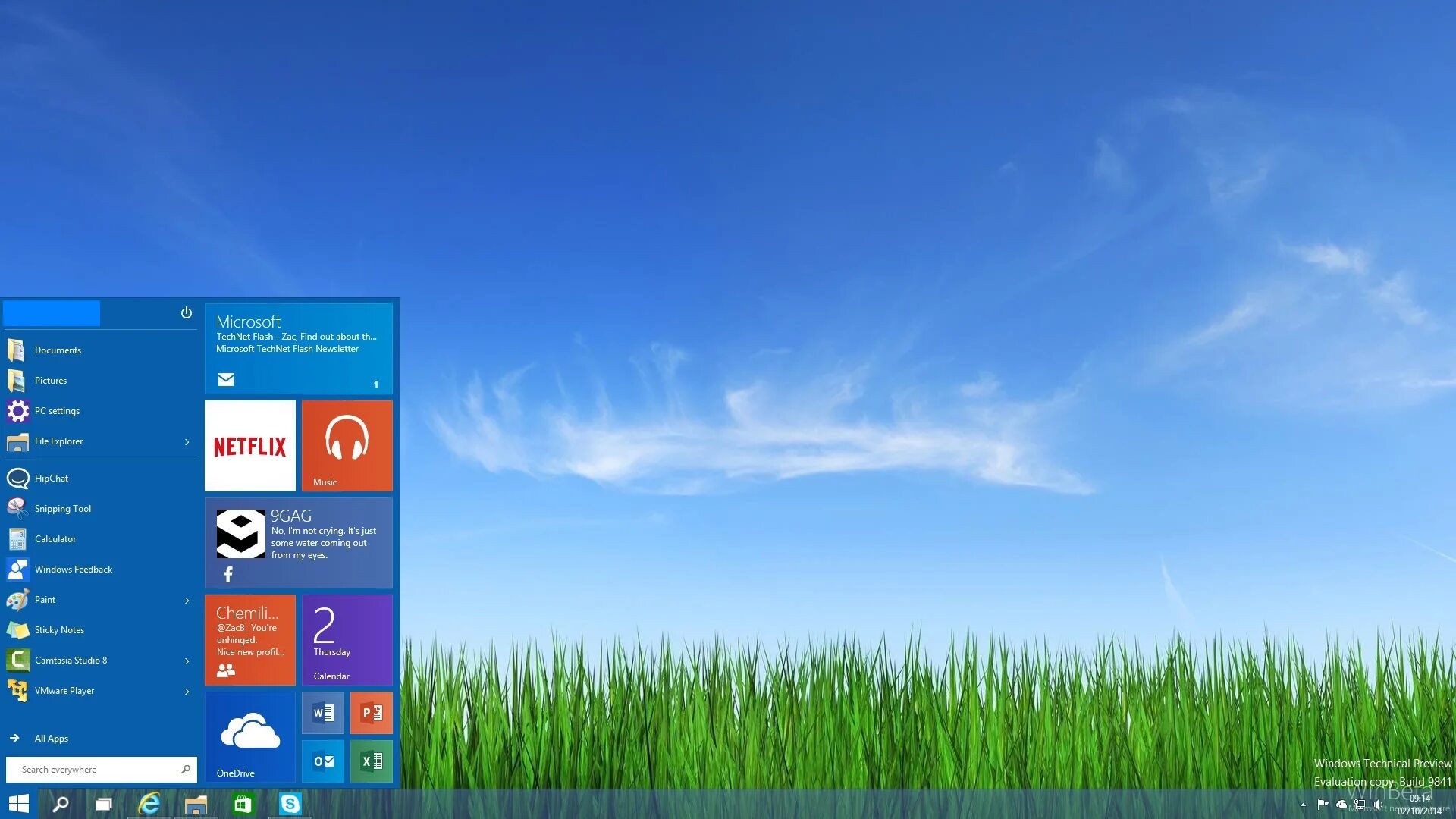Screen dimensions: 1456x819
Task: Click All Apps link
Action: click(x=51, y=739)
